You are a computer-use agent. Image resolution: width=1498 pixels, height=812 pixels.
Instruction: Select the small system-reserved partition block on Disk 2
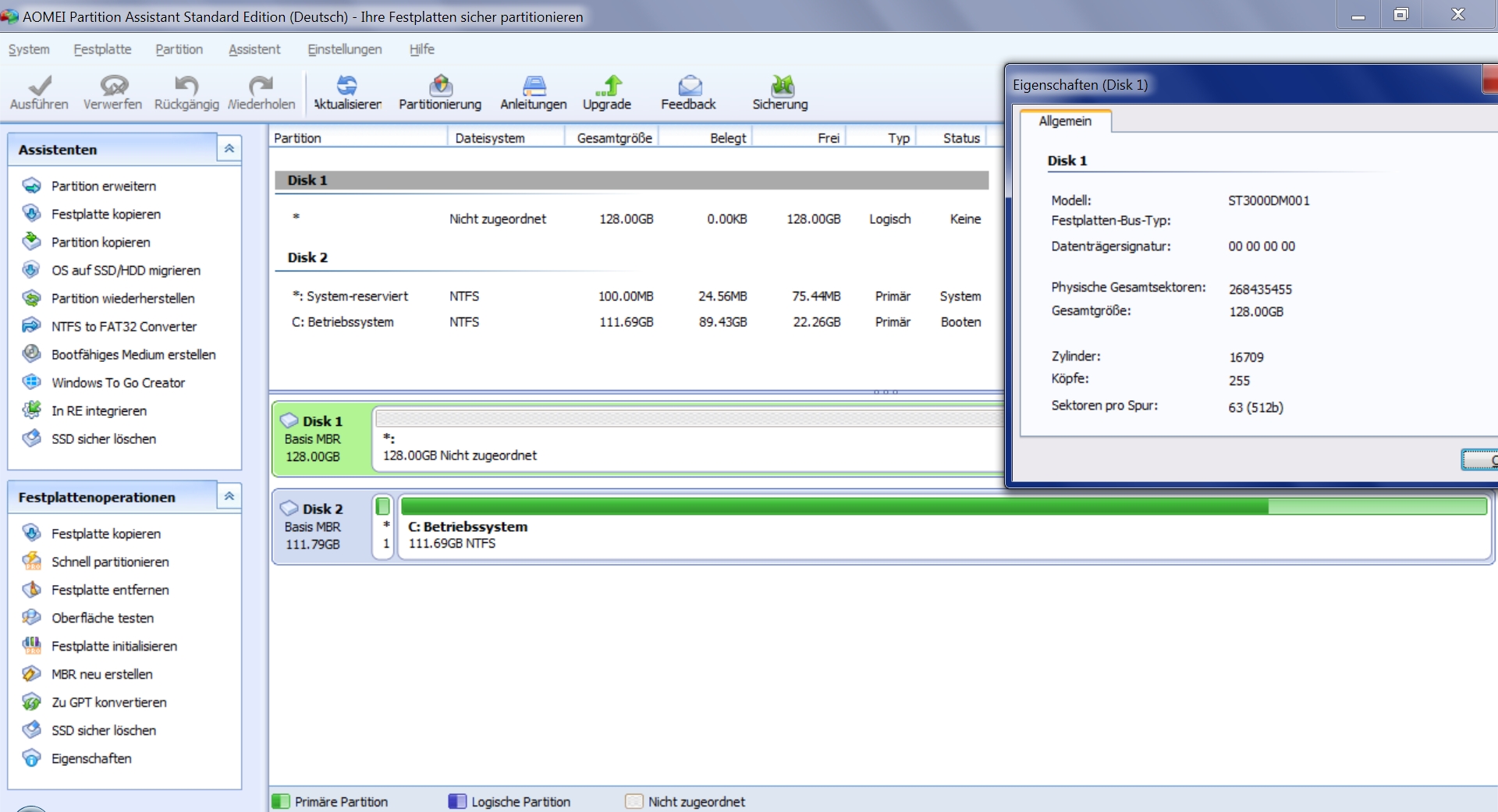coord(383,527)
